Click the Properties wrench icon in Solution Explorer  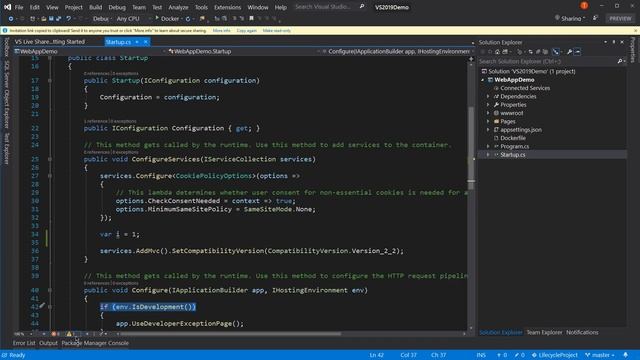click(569, 52)
